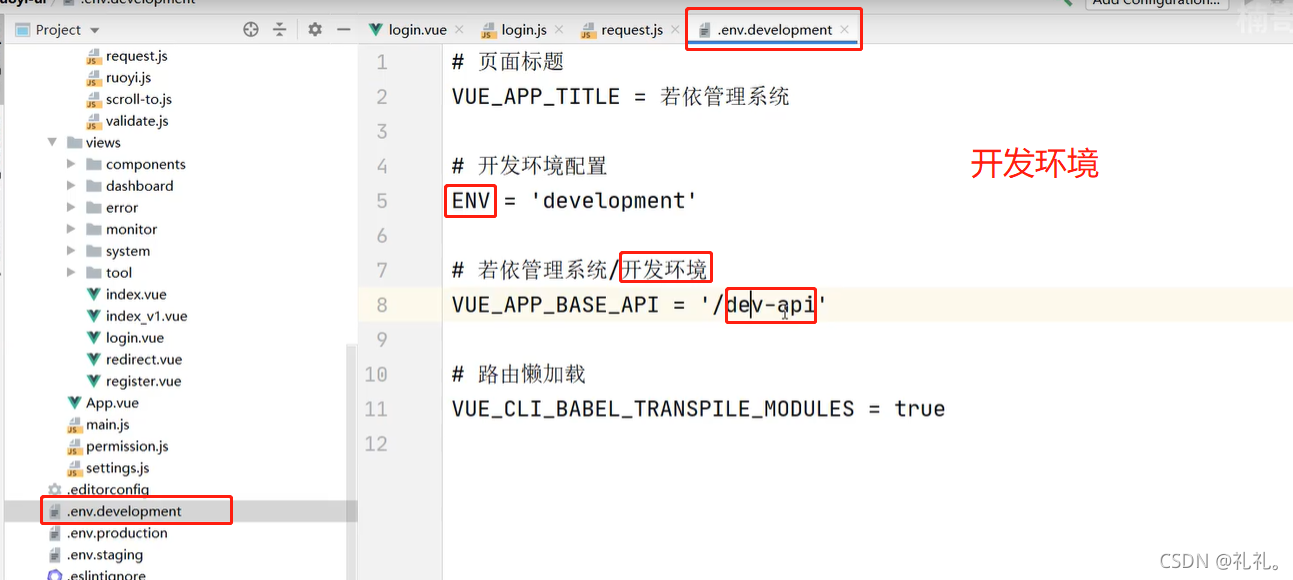
Task: Click the true value on line 11
Action: tap(920, 409)
